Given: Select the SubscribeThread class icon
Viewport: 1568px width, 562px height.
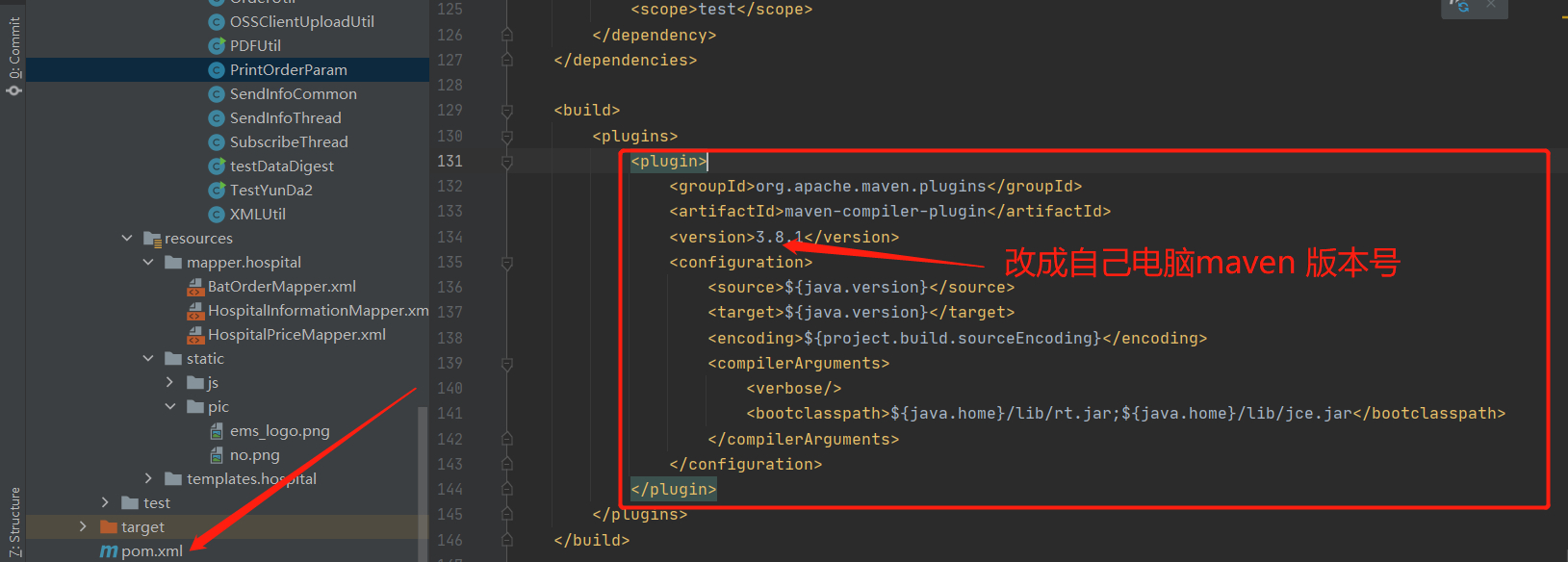Looking at the screenshot, I should pyautogui.click(x=217, y=141).
